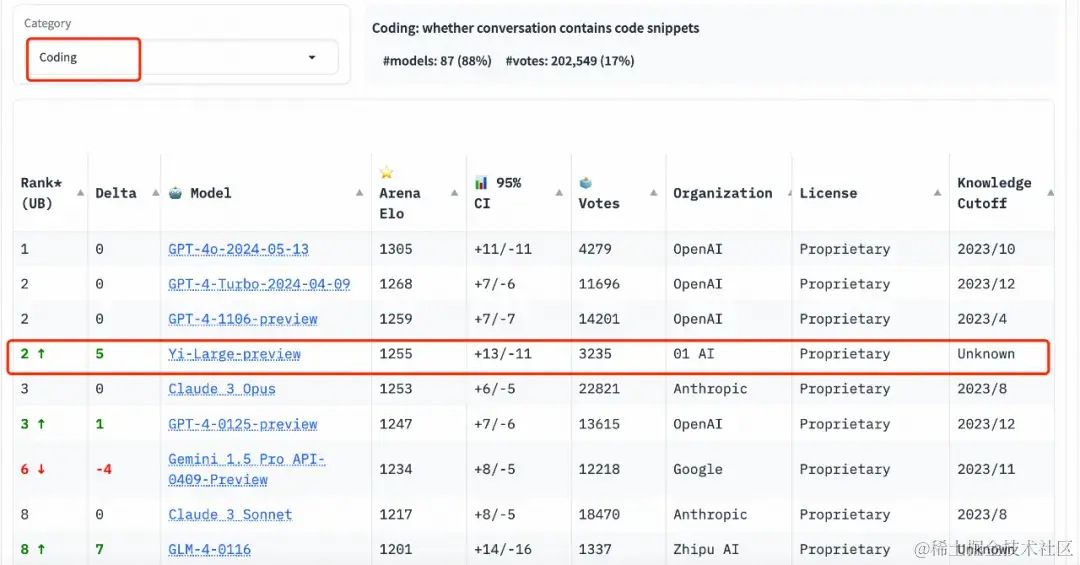The height and width of the screenshot is (565, 1080).
Task: Open Gemini 1.5 Pro API-0409-Preview link
Action: click(x=247, y=469)
